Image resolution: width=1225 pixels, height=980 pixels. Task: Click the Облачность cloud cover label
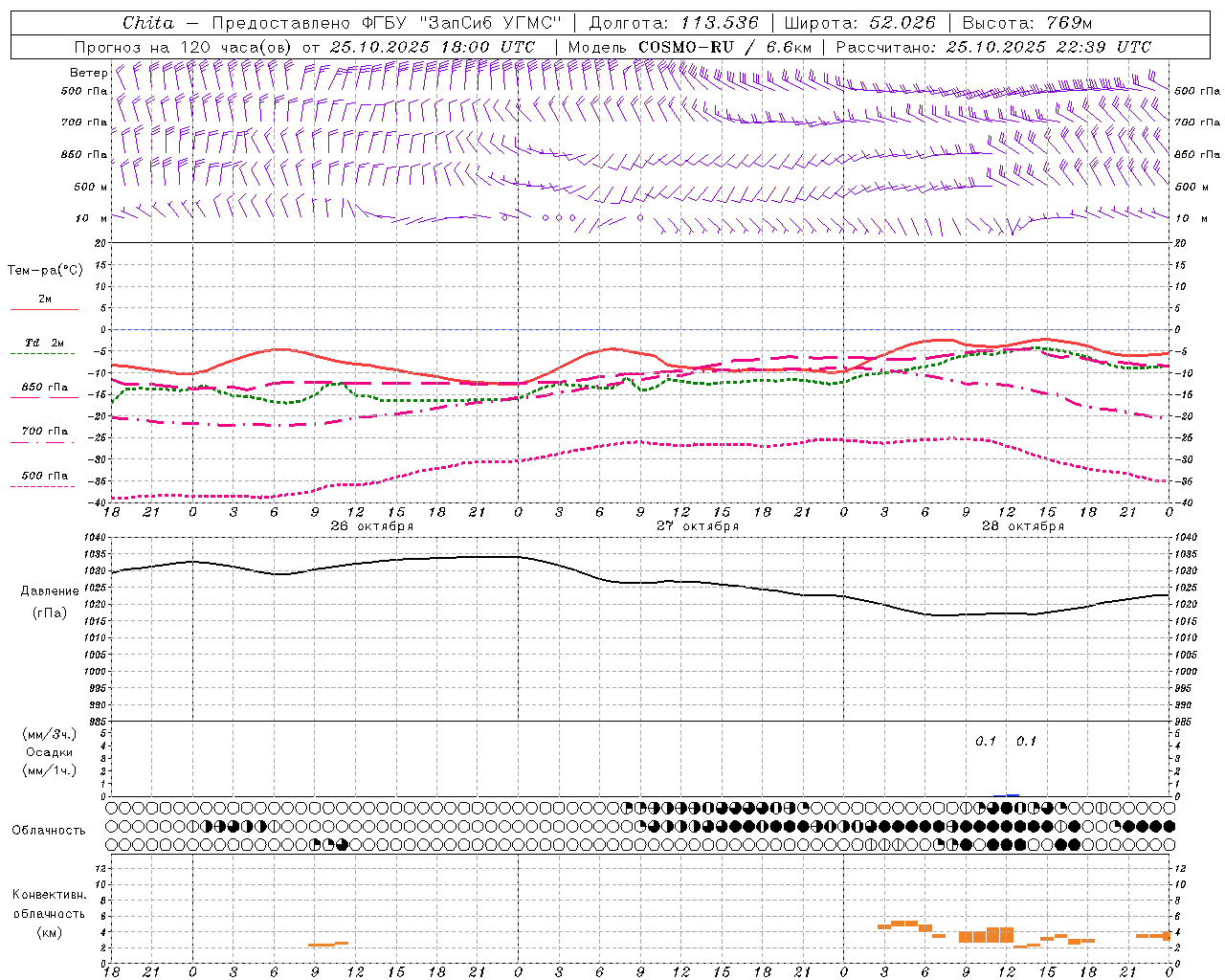coord(49,830)
